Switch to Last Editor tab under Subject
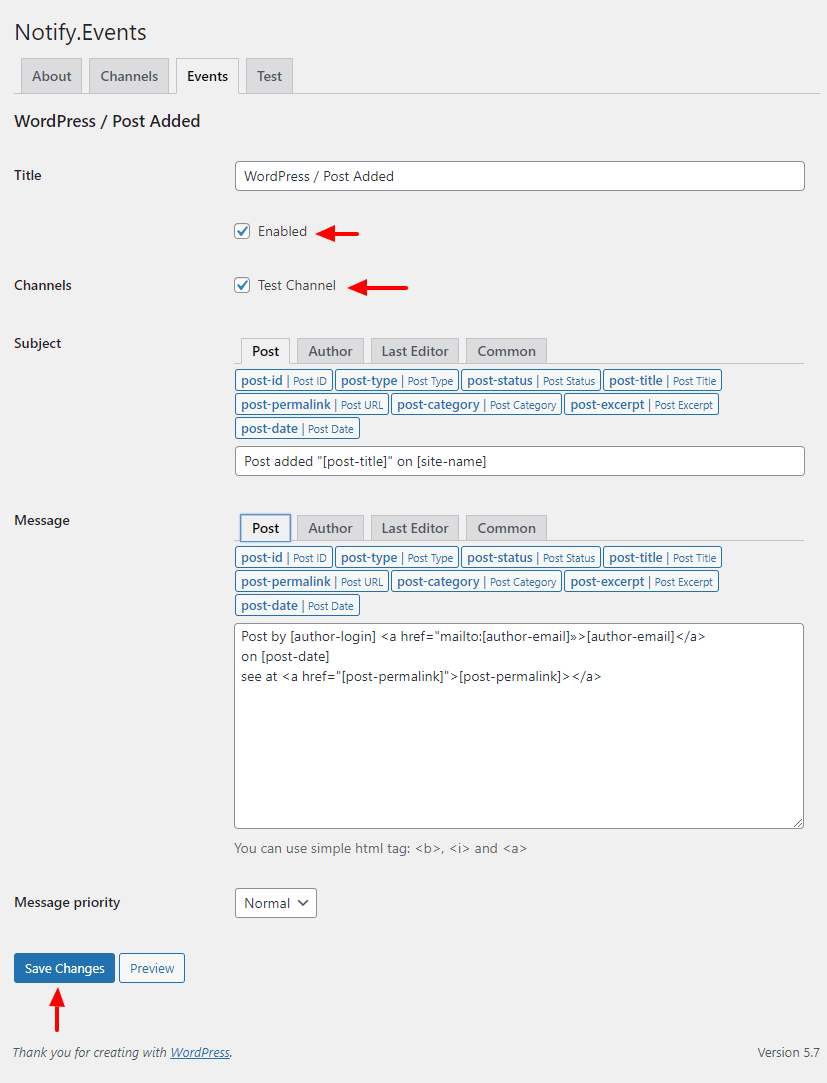Image resolution: width=827 pixels, height=1083 pixels. point(415,351)
